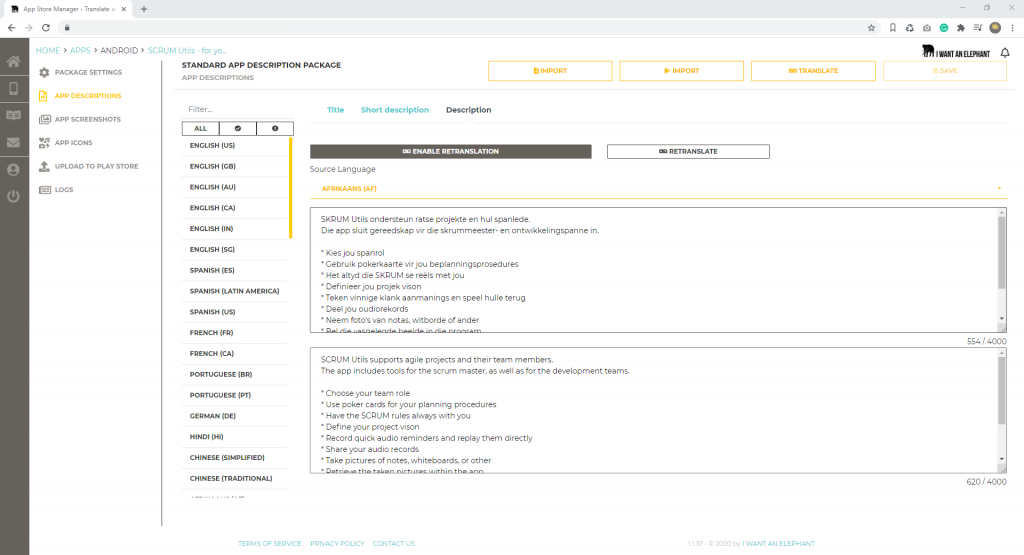Select Hindi (HI) language
Image resolution: width=1024 pixels, height=555 pixels.
tap(234, 437)
